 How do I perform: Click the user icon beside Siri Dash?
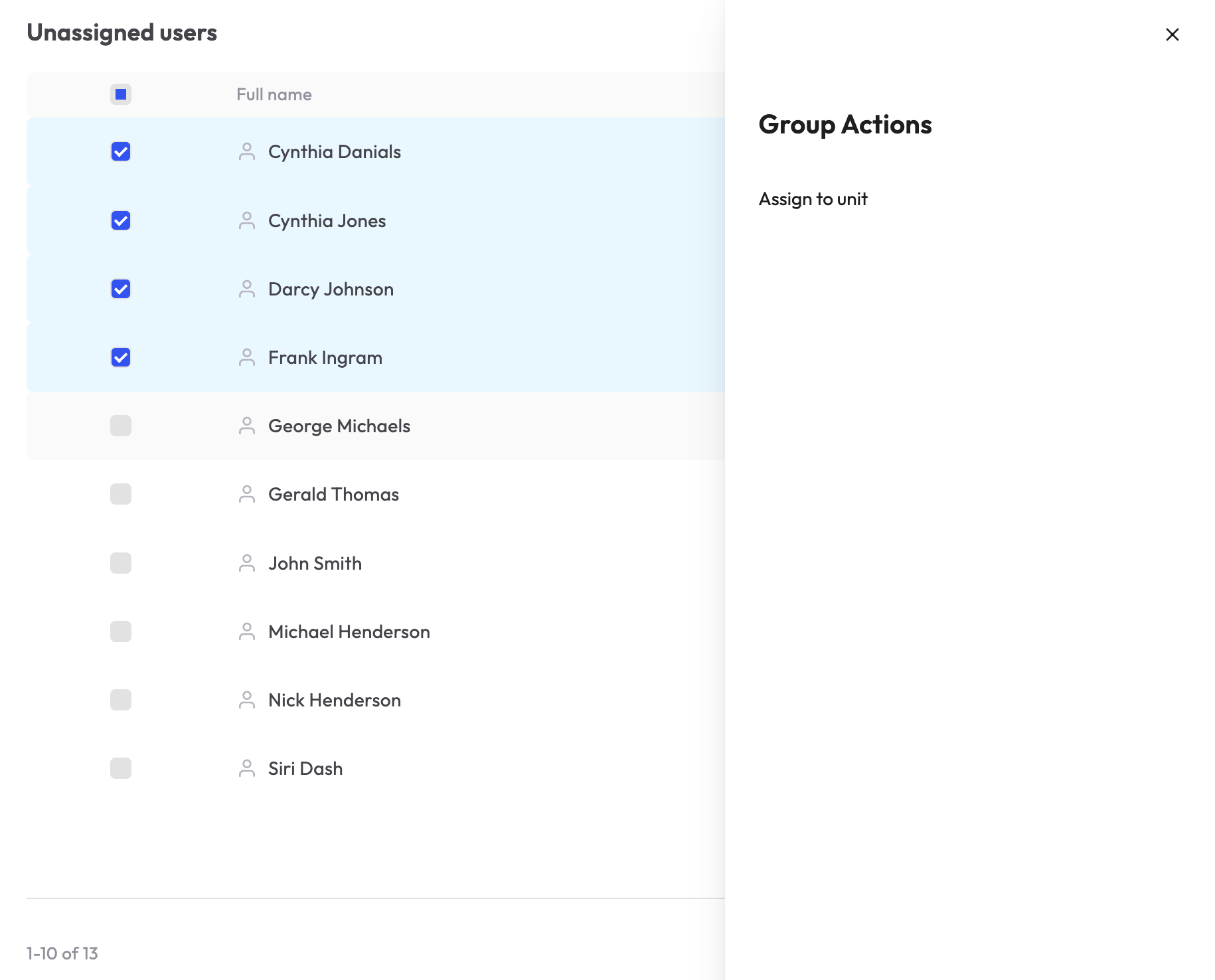pyautogui.click(x=247, y=768)
